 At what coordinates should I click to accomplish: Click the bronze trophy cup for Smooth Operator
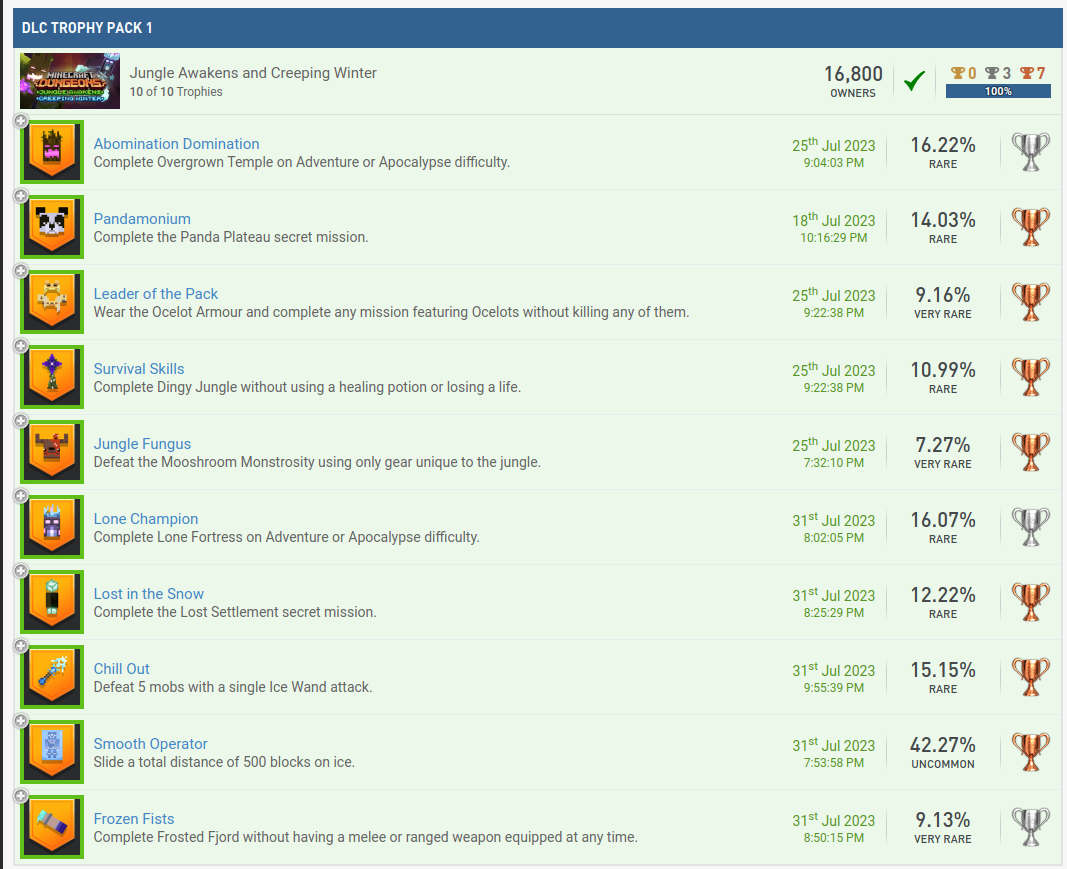point(1030,752)
